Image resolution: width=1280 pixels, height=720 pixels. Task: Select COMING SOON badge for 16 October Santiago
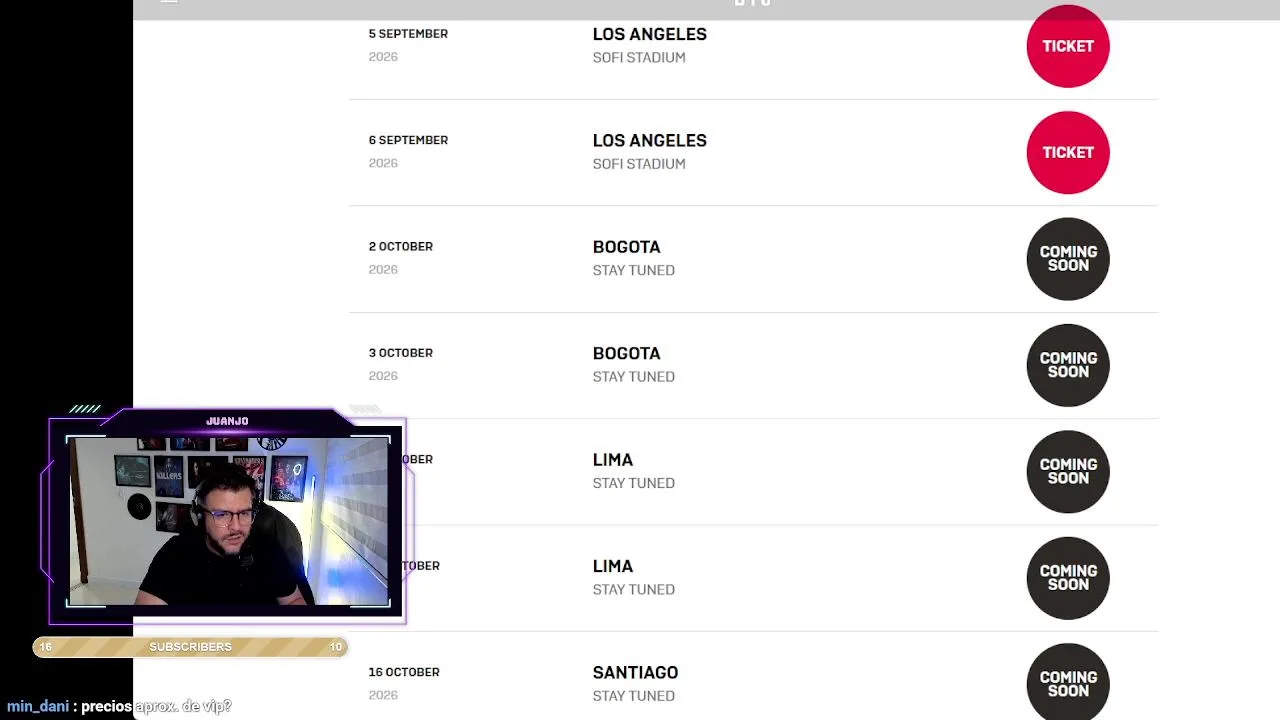click(1067, 683)
